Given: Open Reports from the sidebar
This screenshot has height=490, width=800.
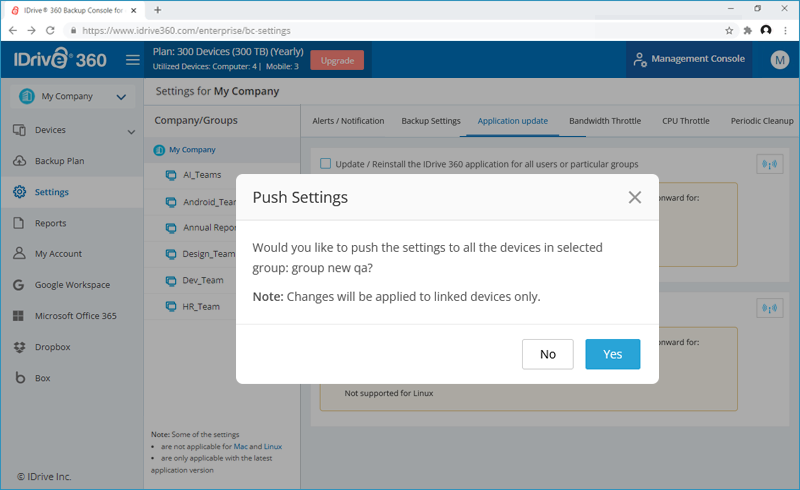Looking at the screenshot, I should tap(50, 223).
